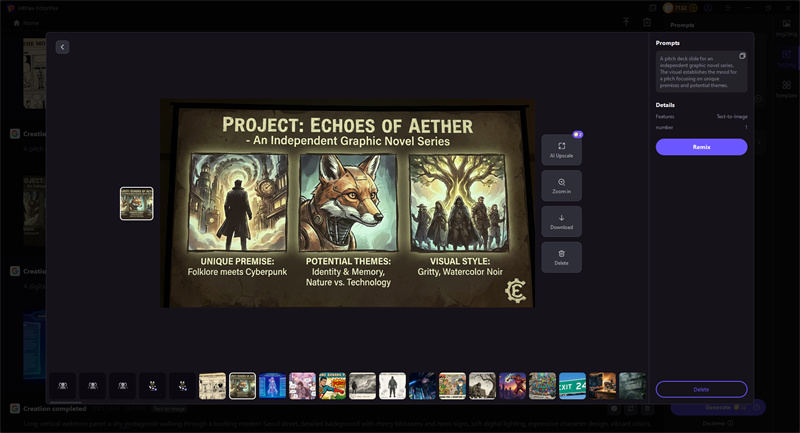Select the sepia comic page thumbnail in the filmstrip
This screenshot has width=800, height=433.
coord(212,386)
